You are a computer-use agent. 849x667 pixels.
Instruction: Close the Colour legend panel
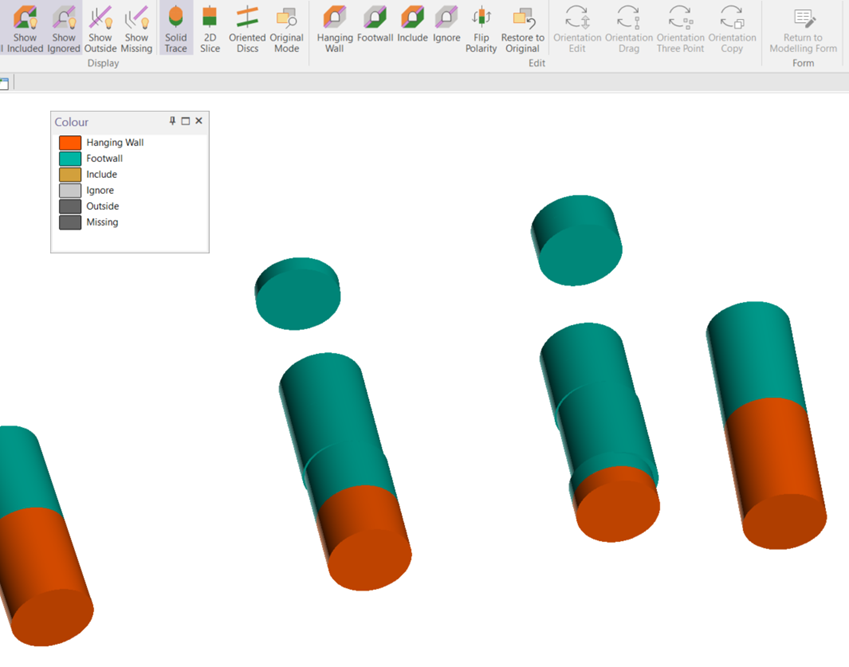click(x=199, y=121)
